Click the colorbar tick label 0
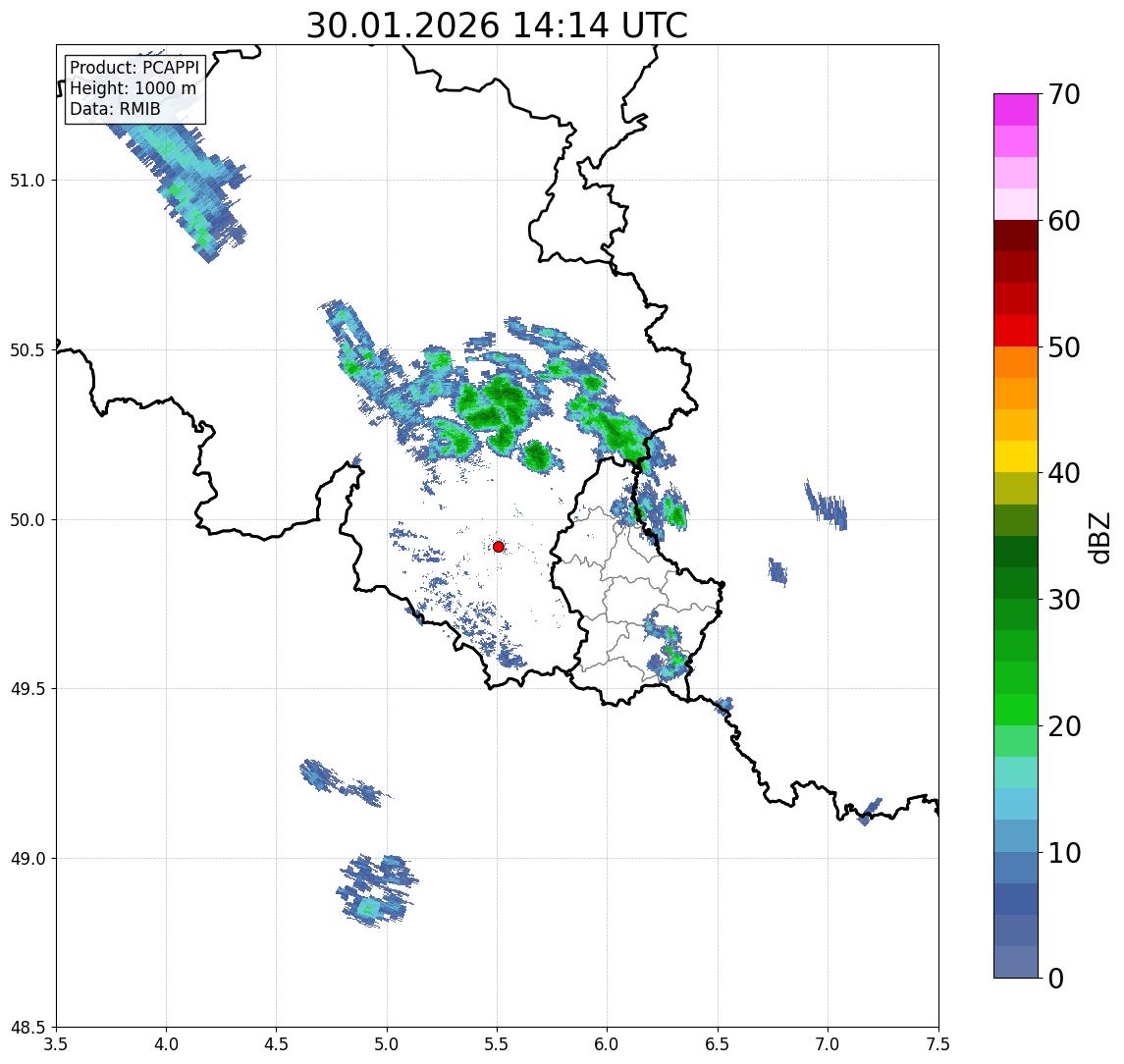The width and height of the screenshot is (1124, 1064). tap(1056, 978)
